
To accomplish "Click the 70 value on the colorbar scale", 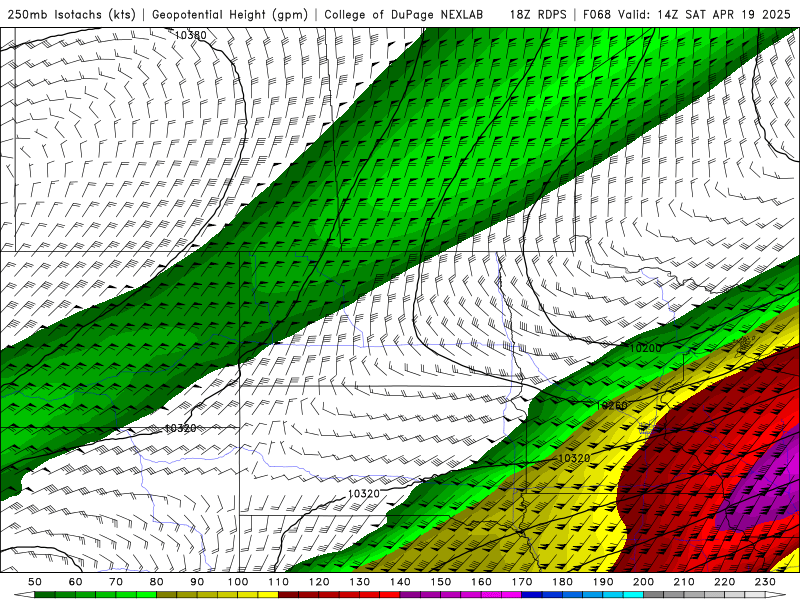I will (x=116, y=582).
